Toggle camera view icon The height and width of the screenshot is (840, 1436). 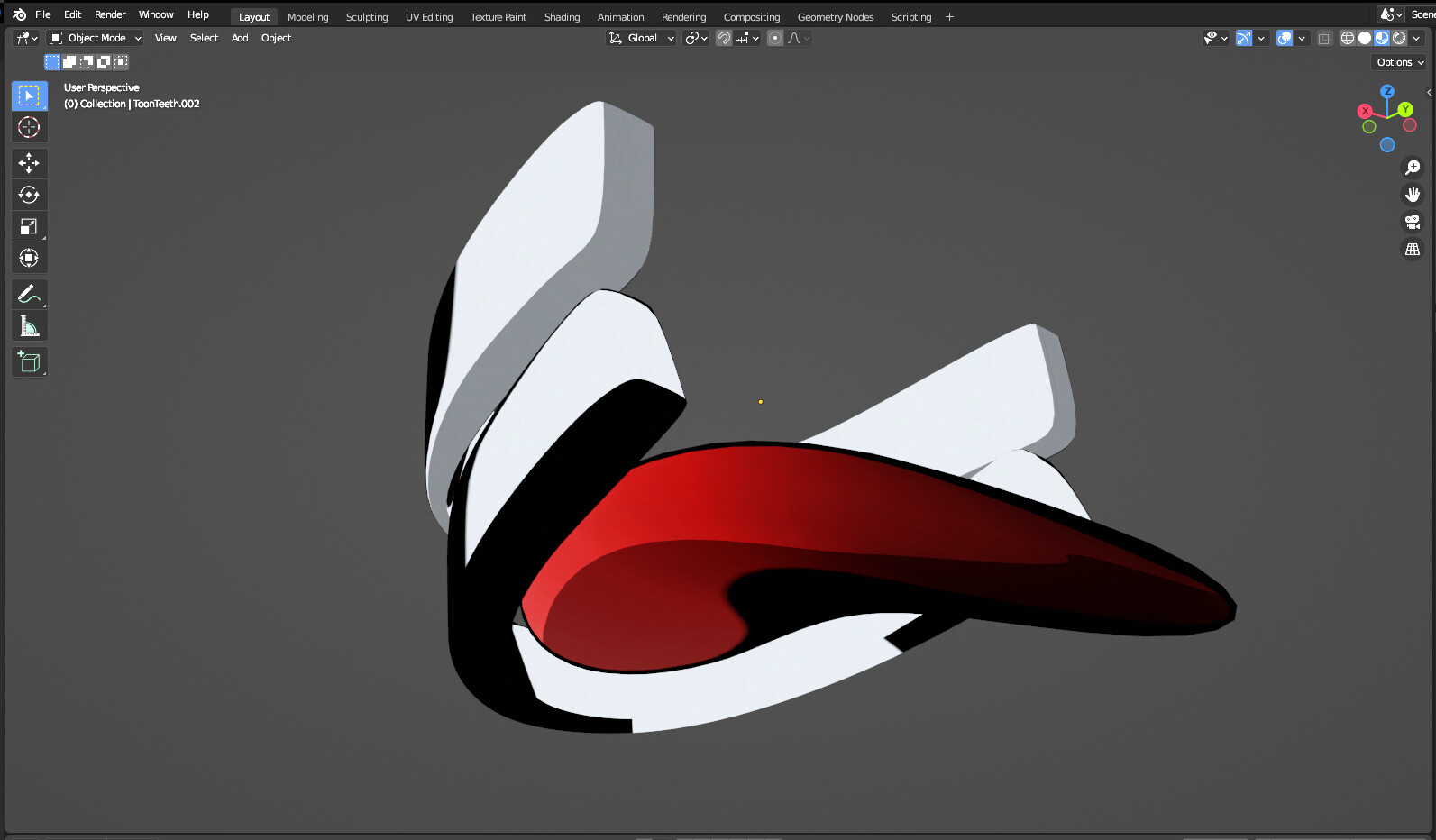click(x=1413, y=222)
